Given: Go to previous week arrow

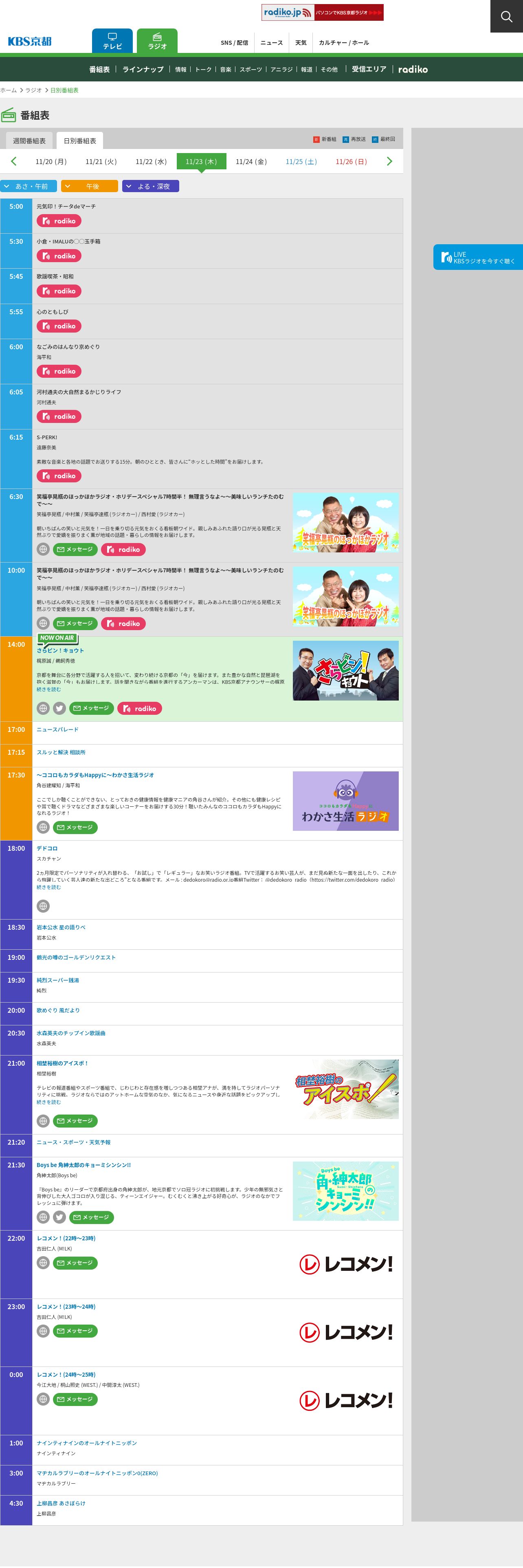Looking at the screenshot, I should click(13, 161).
